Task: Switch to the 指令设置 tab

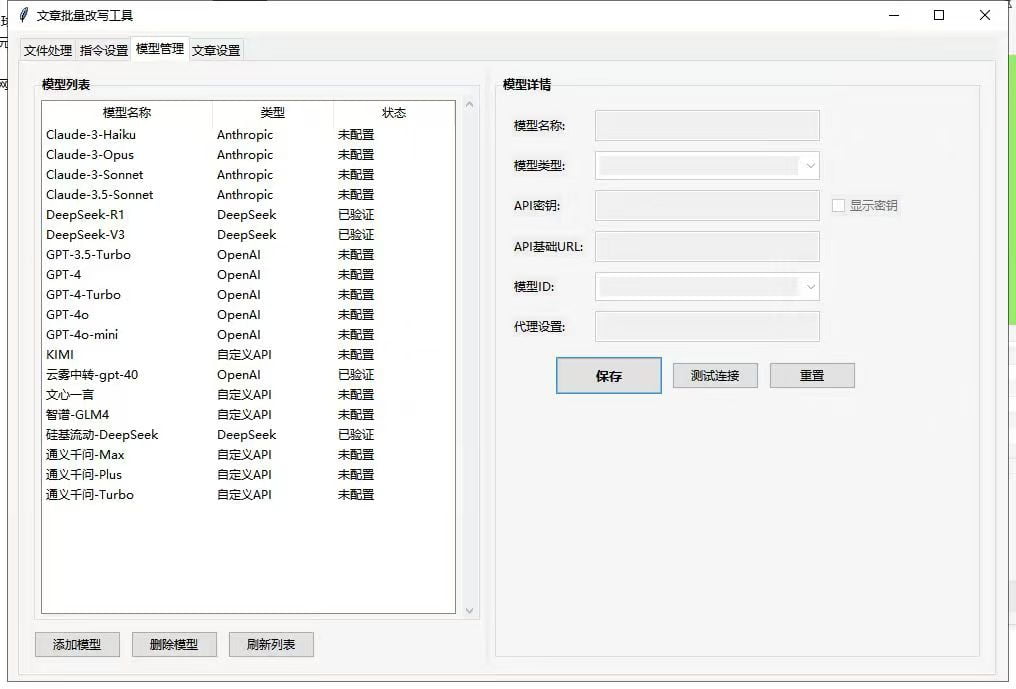Action: 104,50
